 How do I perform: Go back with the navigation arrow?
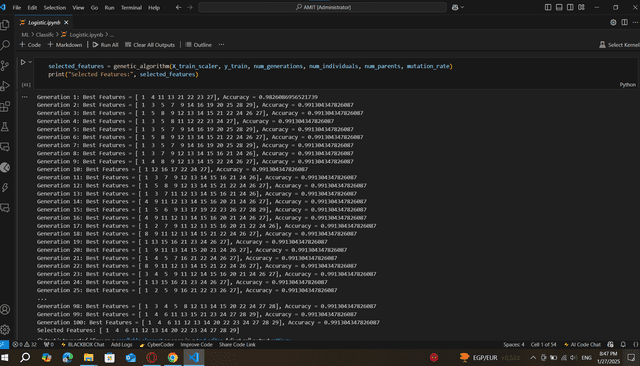click(x=178, y=7)
